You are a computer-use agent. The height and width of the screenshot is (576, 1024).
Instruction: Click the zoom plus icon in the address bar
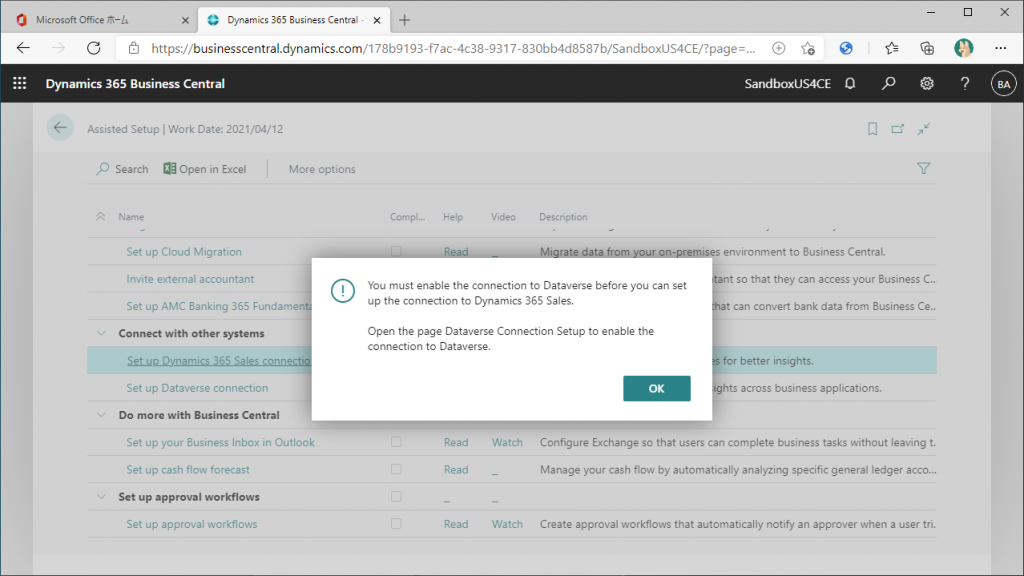778,48
